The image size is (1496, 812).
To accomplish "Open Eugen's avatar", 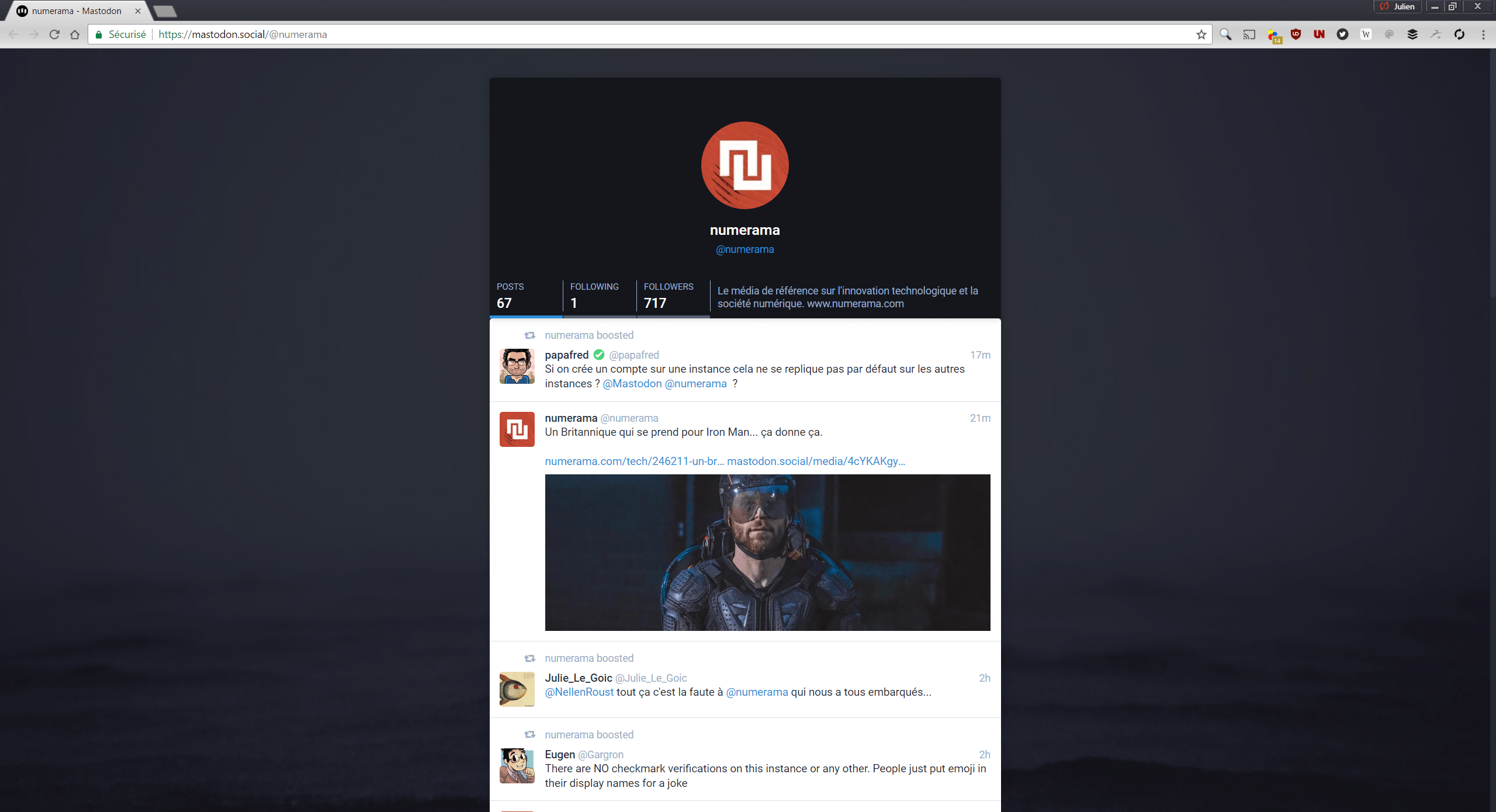I will 517,766.
